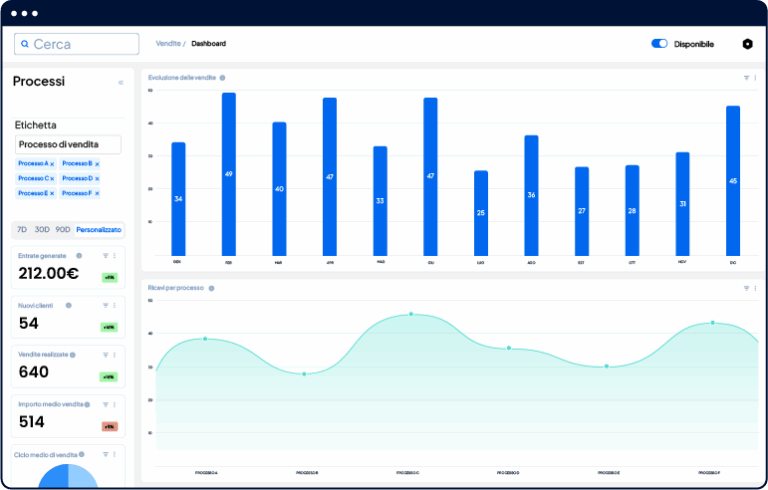The image size is (768, 490).
Task: Remove the Processo C tag
Action: [x=52, y=179]
